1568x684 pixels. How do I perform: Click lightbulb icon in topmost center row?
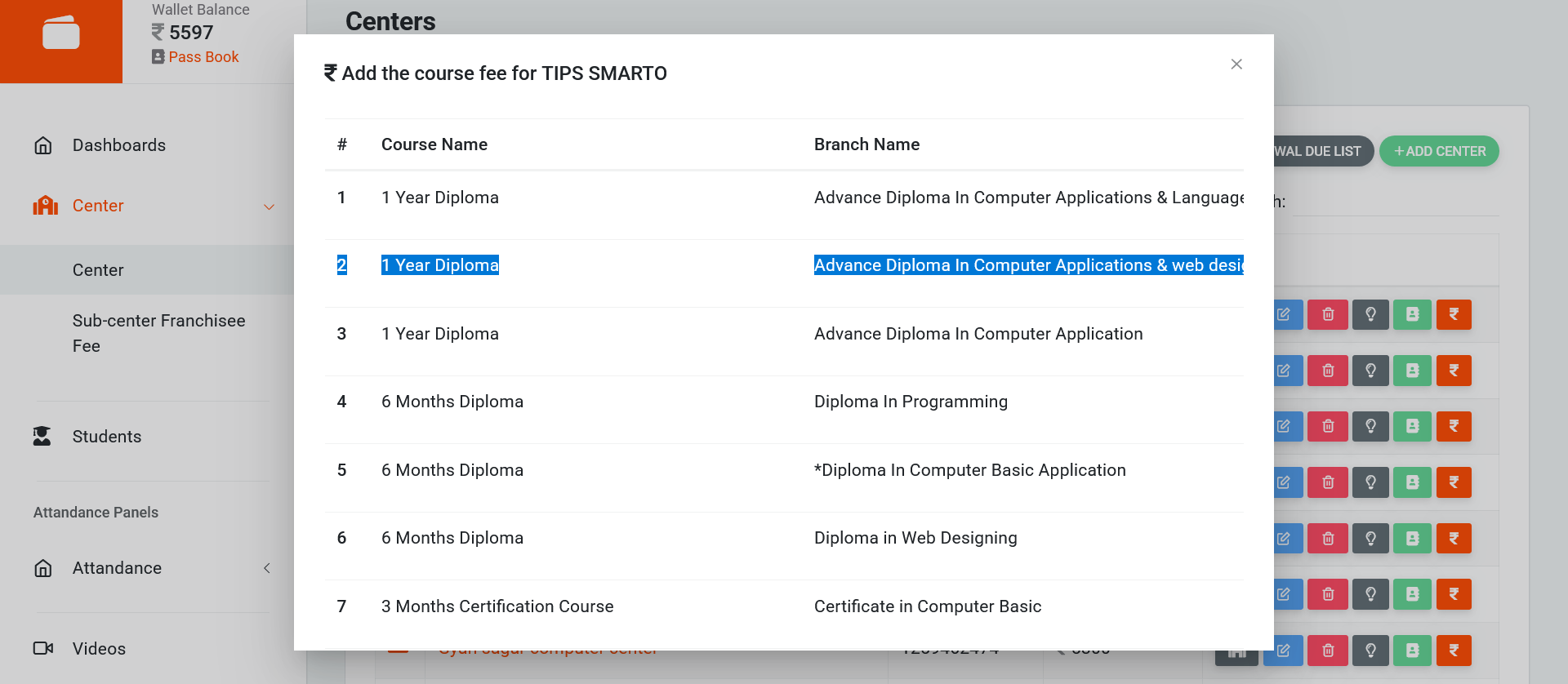1370,315
